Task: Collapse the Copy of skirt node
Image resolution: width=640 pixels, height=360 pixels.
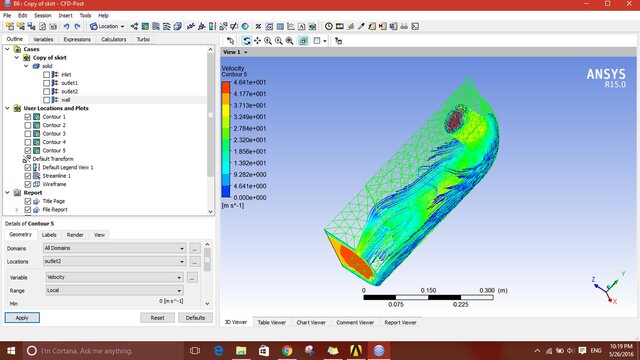Action: (17, 58)
